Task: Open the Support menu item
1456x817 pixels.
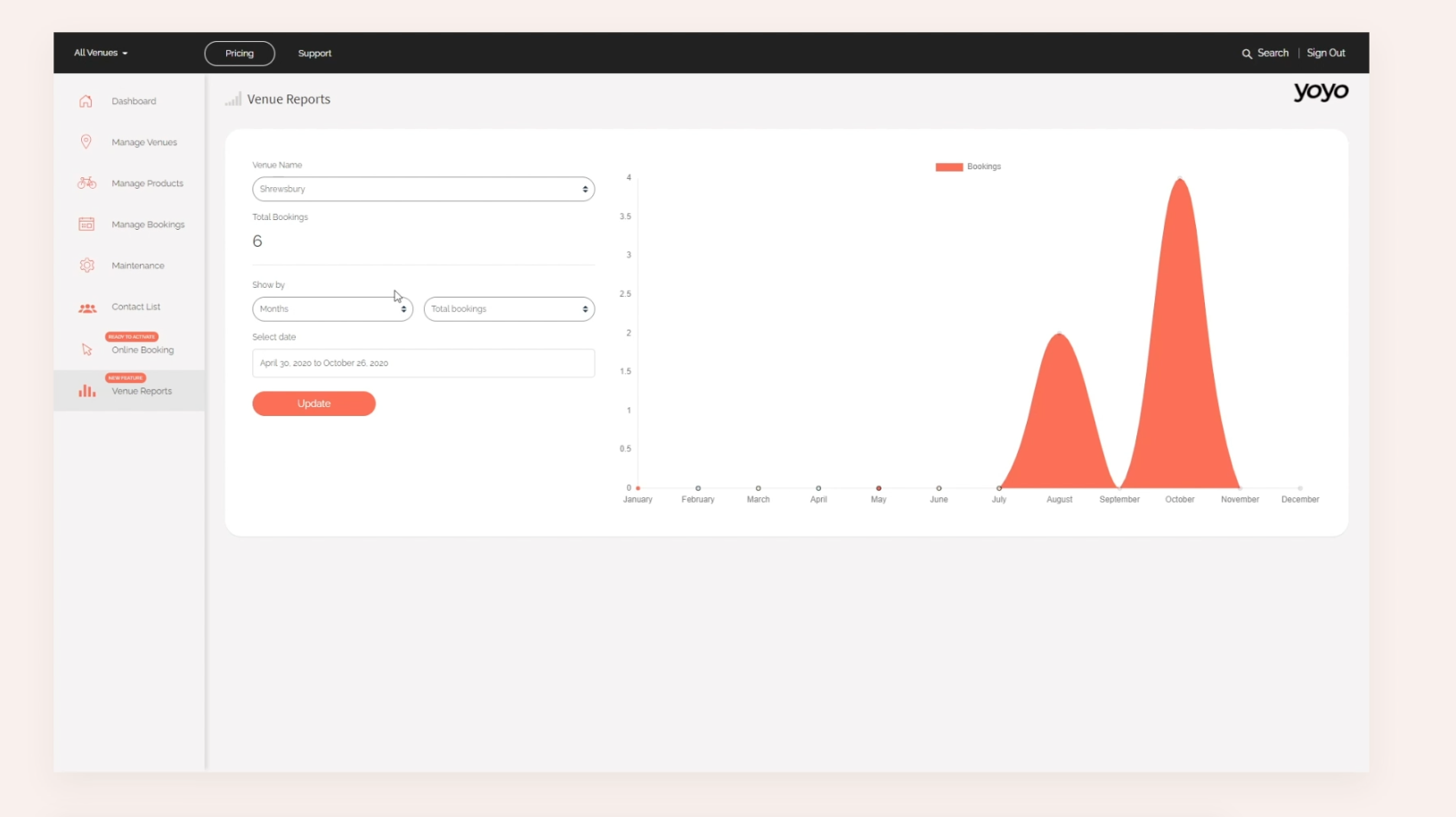Action: coord(314,53)
